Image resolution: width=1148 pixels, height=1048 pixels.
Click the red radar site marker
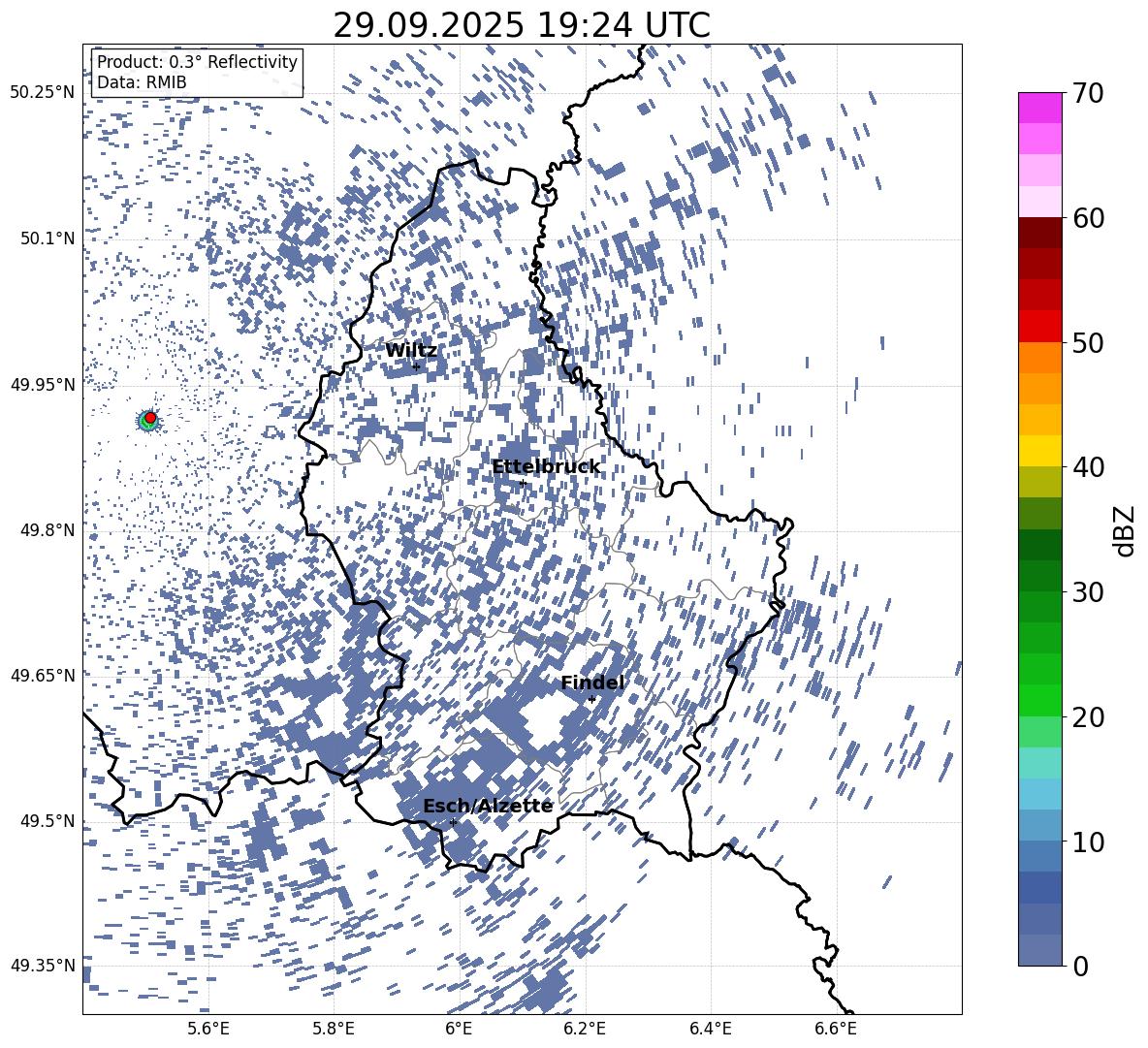pyautogui.click(x=150, y=418)
